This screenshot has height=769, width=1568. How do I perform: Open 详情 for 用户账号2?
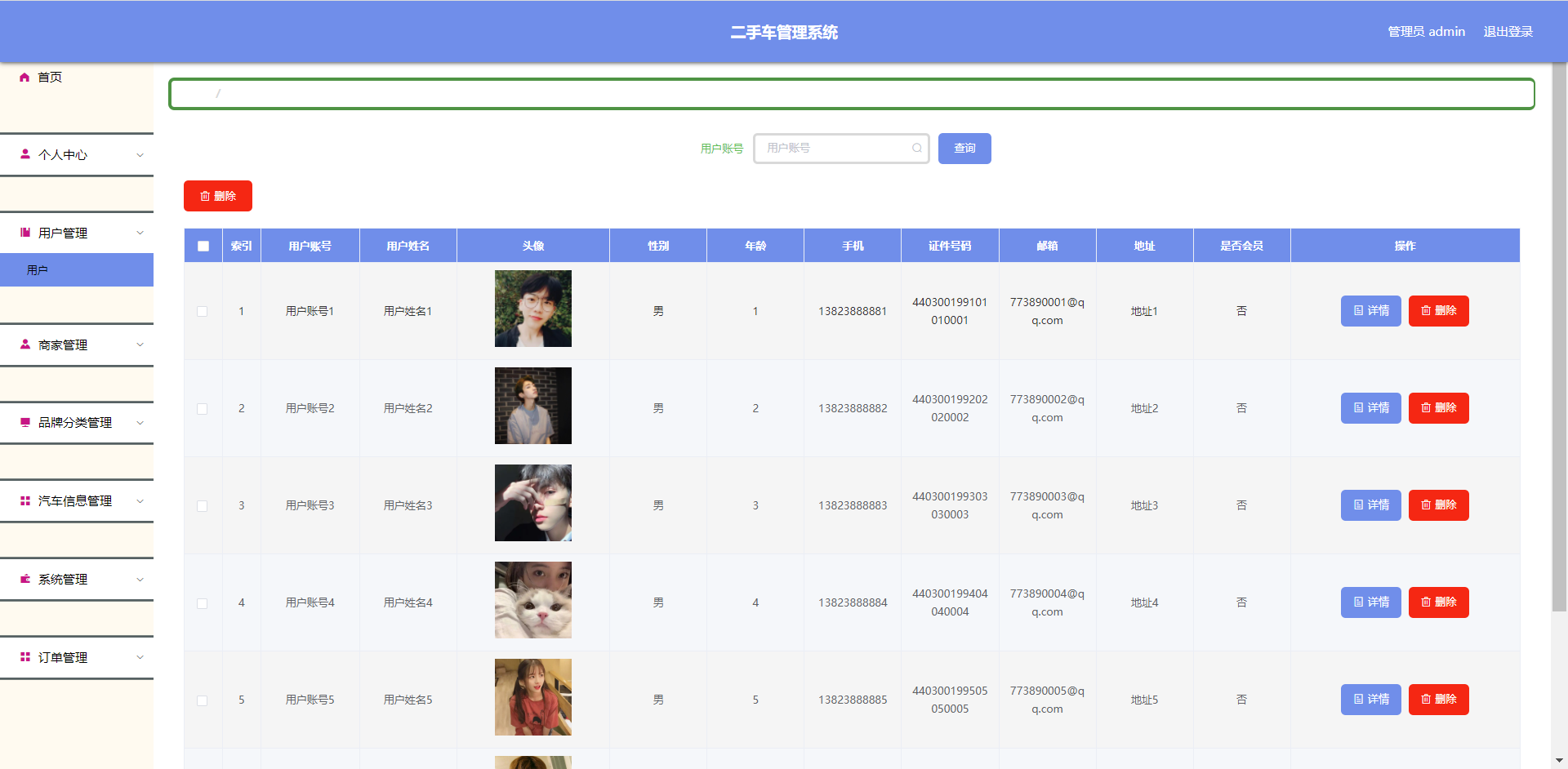pos(1370,408)
